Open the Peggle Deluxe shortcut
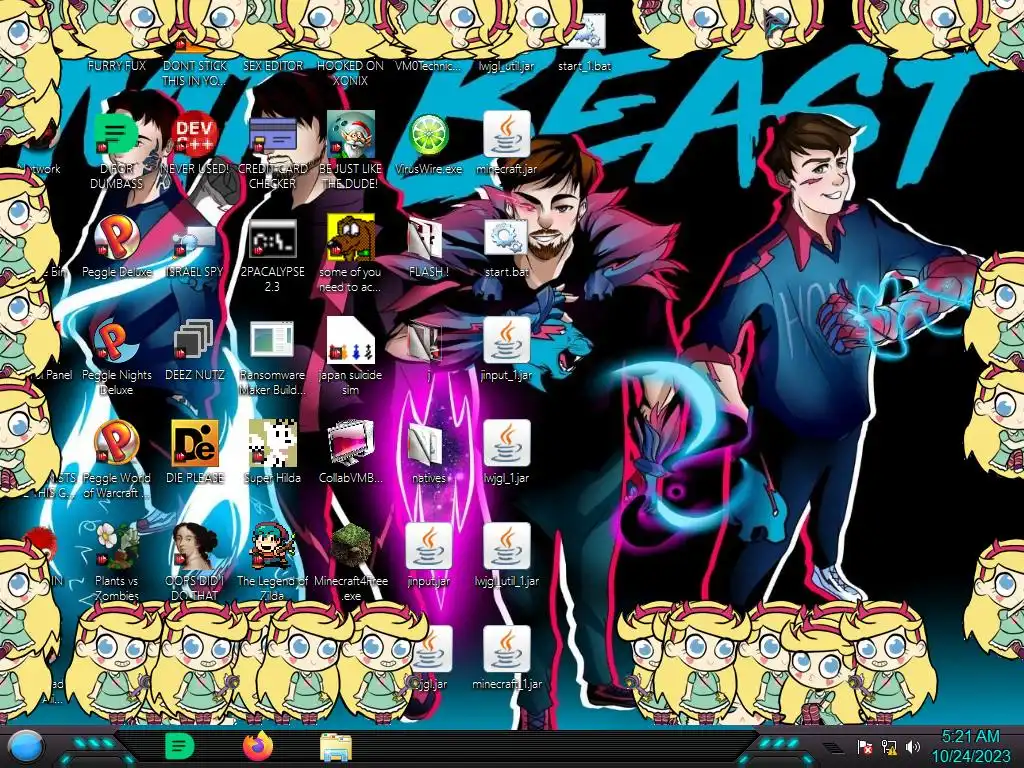This screenshot has height=768, width=1024. [117, 237]
